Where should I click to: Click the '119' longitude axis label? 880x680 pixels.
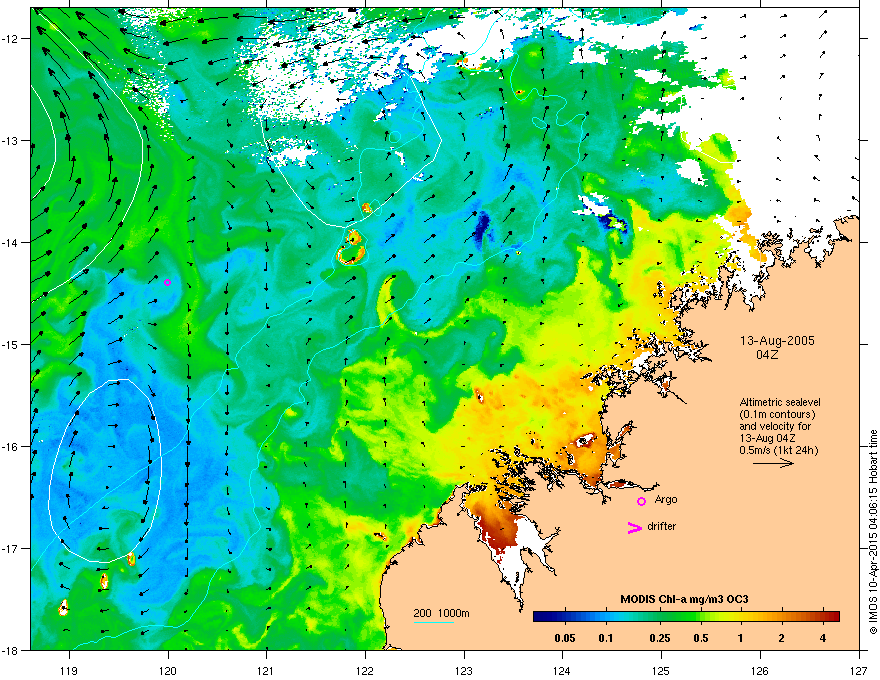click(69, 670)
